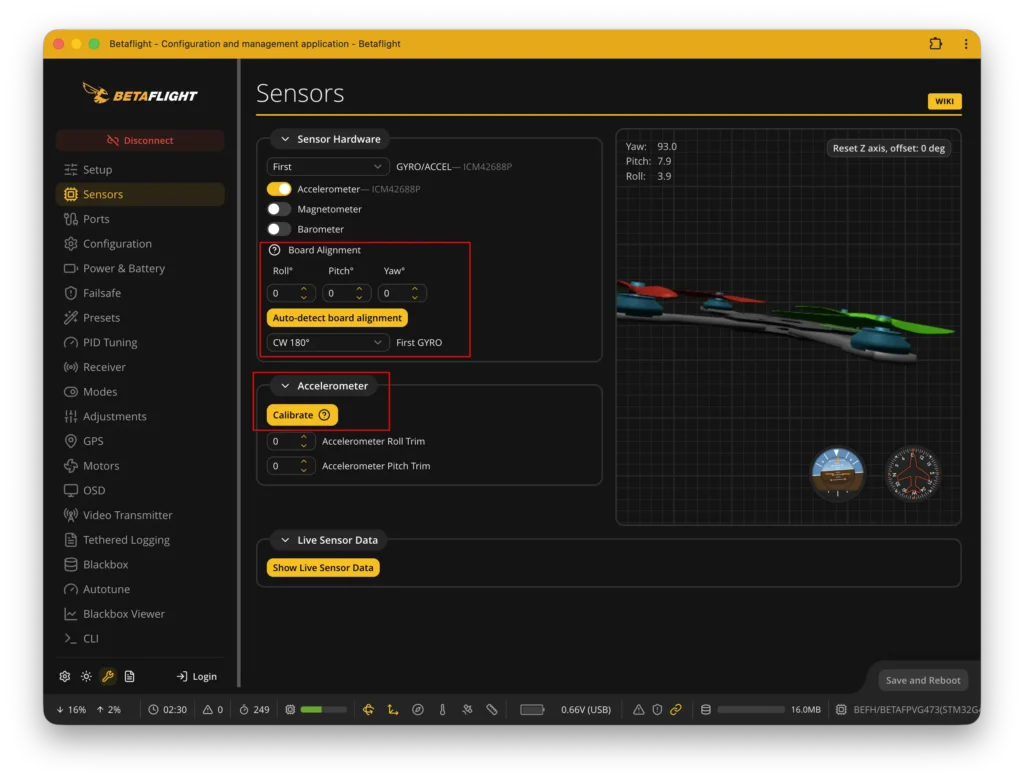Open the WIKI link

944,101
